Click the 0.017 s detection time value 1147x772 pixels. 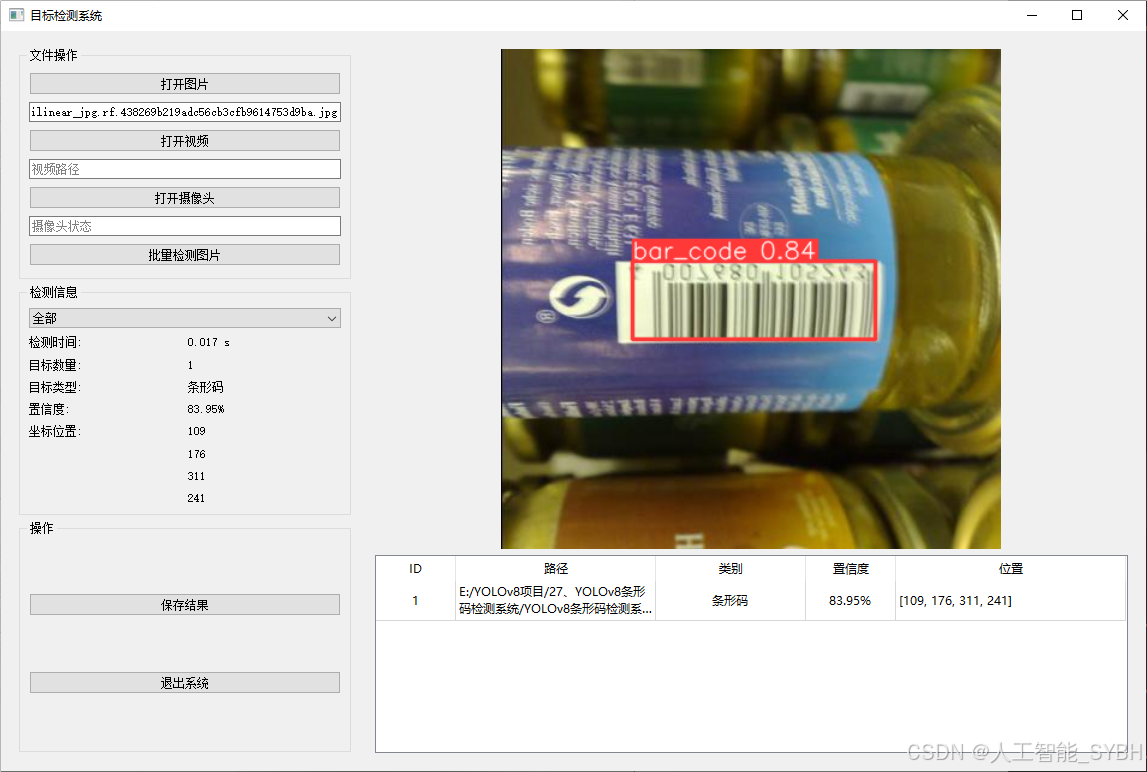click(208, 342)
